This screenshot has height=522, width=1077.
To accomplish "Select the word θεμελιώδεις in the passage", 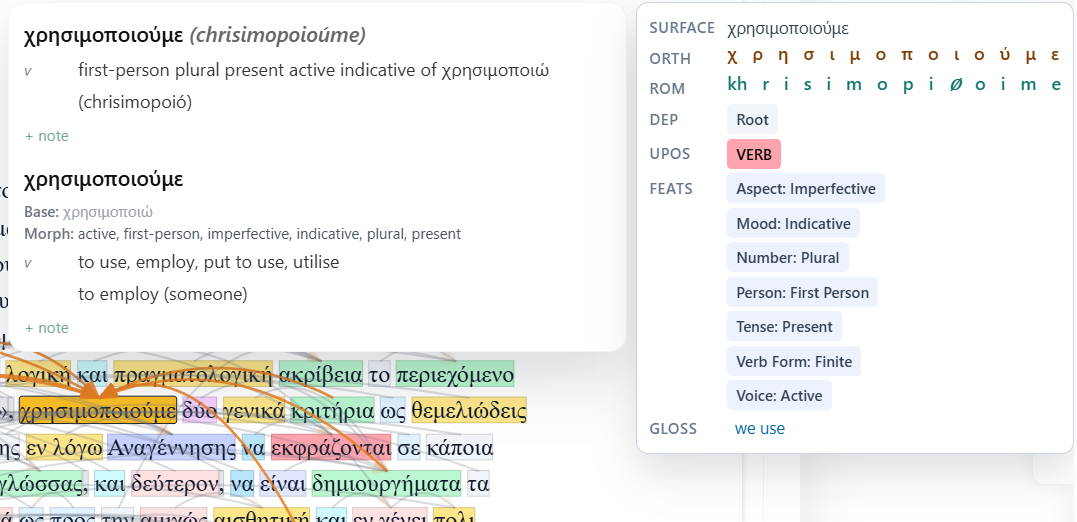I will click(469, 412).
